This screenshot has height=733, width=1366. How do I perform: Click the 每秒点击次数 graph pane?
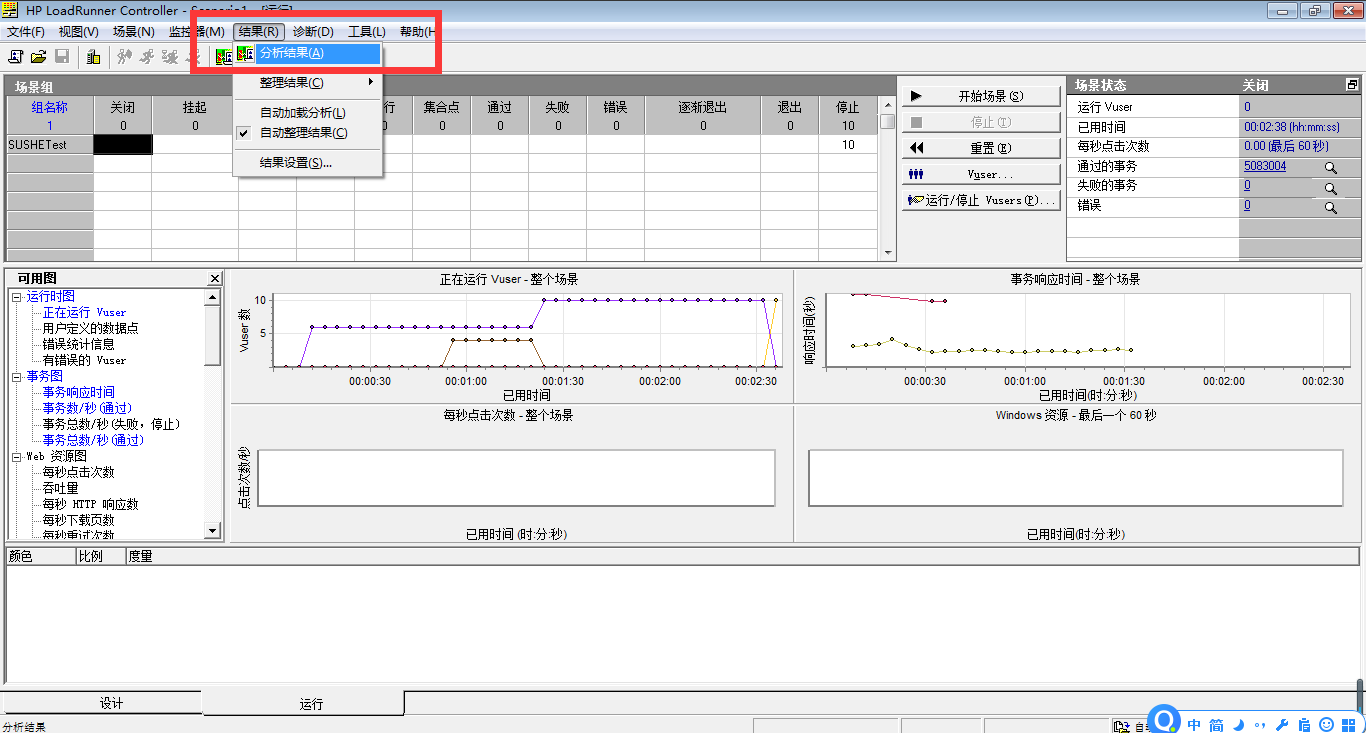510,474
